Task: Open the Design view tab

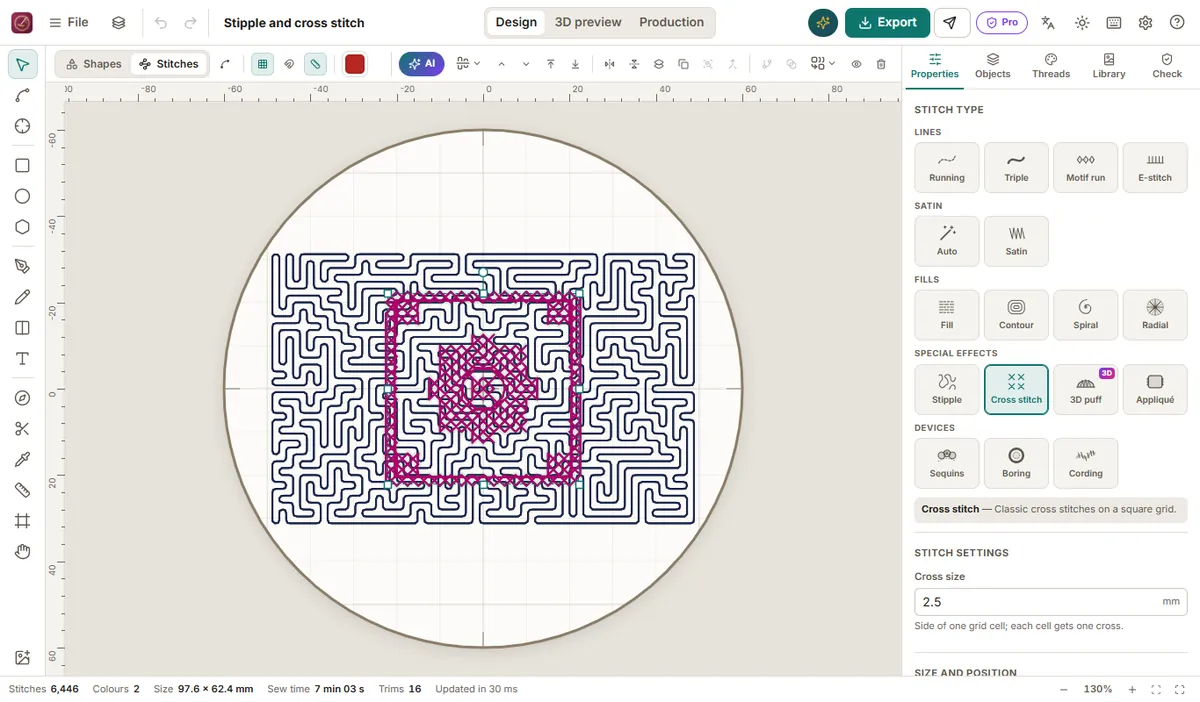Action: tap(516, 23)
